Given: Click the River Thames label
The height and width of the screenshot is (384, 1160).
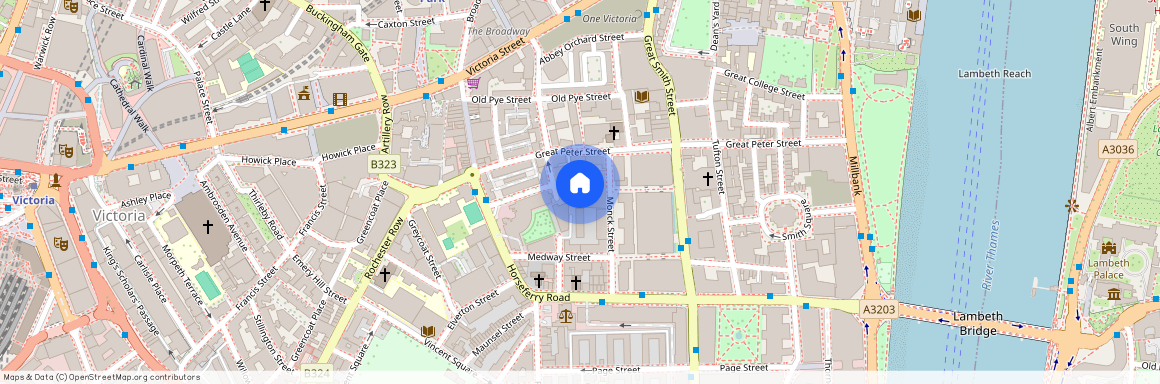Looking at the screenshot, I should (991, 255).
